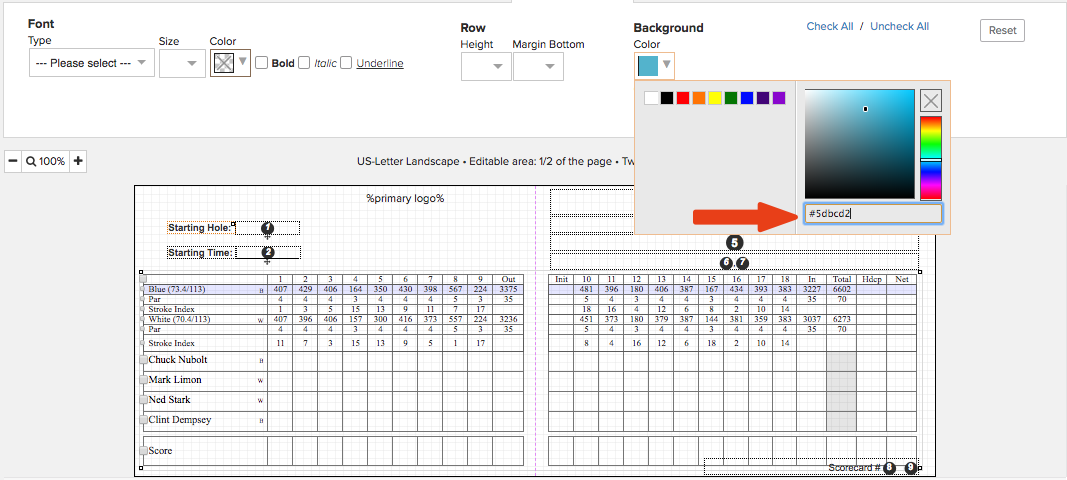Tick the checkbox beside Mark Limon row
The height and width of the screenshot is (480, 1067).
pyautogui.click(x=144, y=380)
